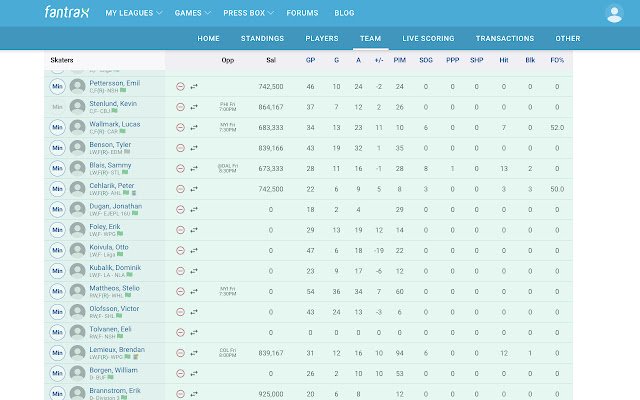This screenshot has height=400, width=640.
Task: Click trade arrows icon for Wallmark, Lucas
Action: click(194, 127)
